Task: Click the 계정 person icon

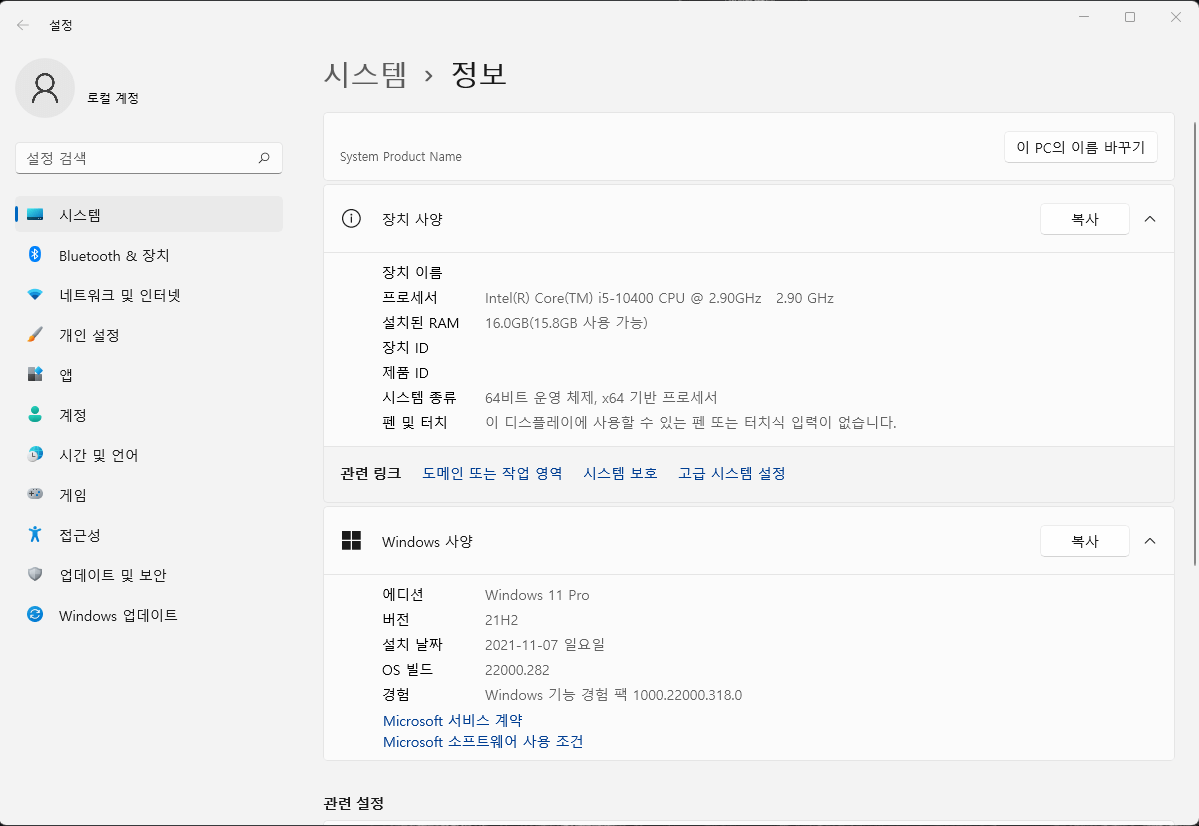Action: coord(35,414)
